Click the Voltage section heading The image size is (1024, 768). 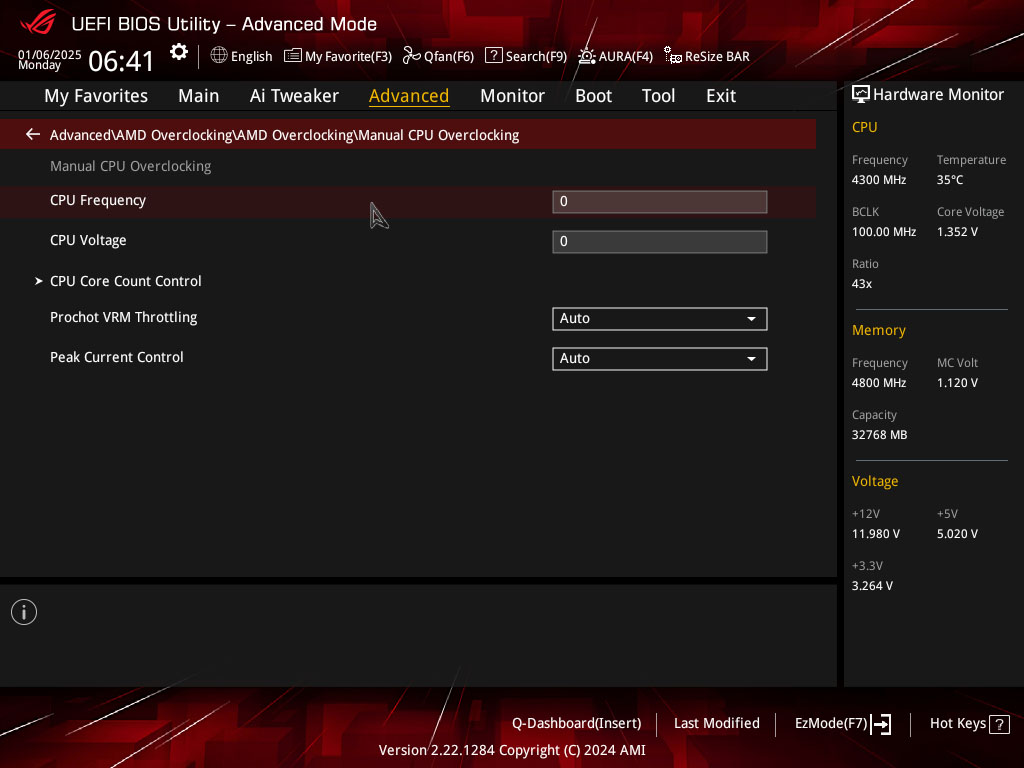[875, 481]
